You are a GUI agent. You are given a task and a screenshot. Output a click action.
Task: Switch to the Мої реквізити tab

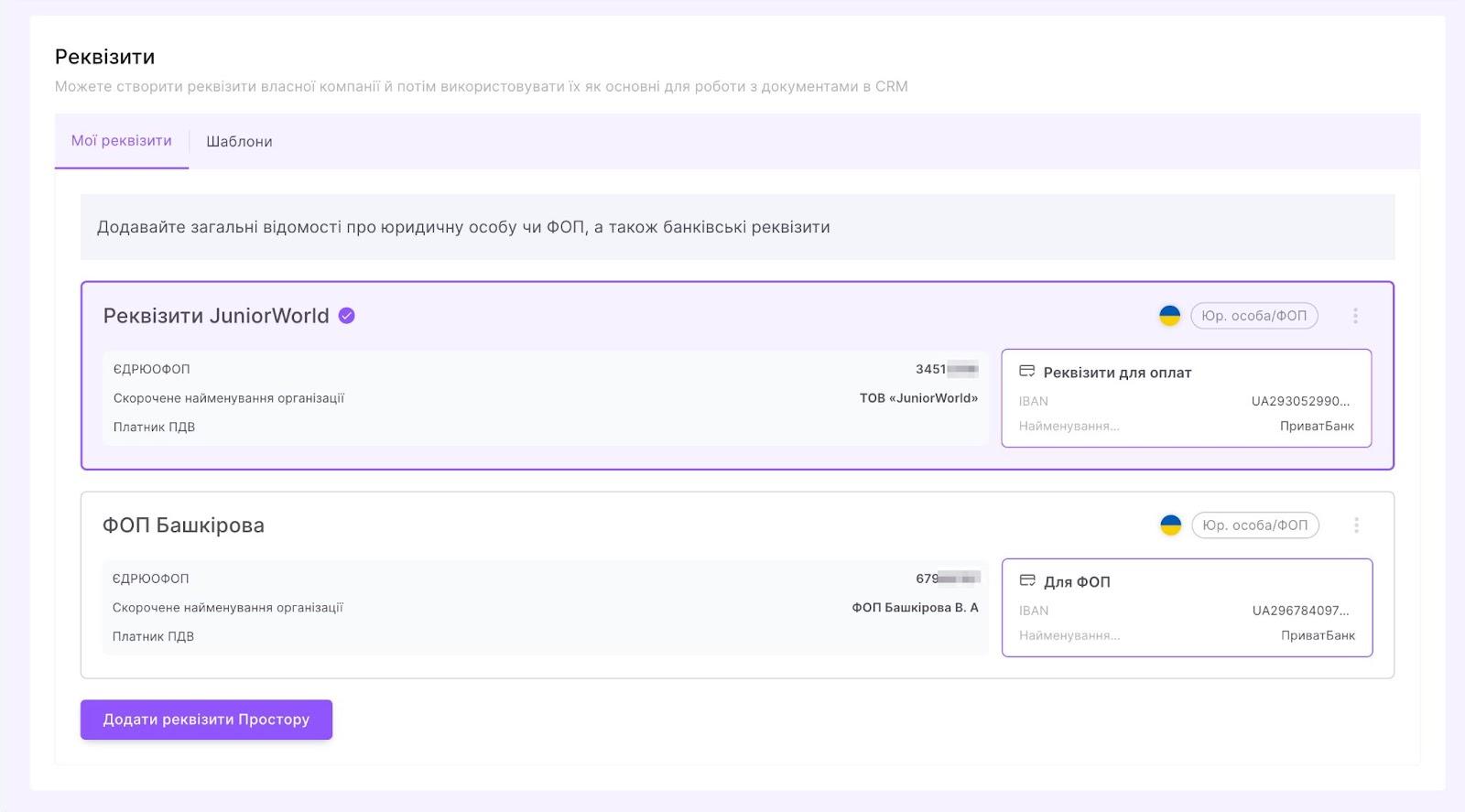(122, 141)
